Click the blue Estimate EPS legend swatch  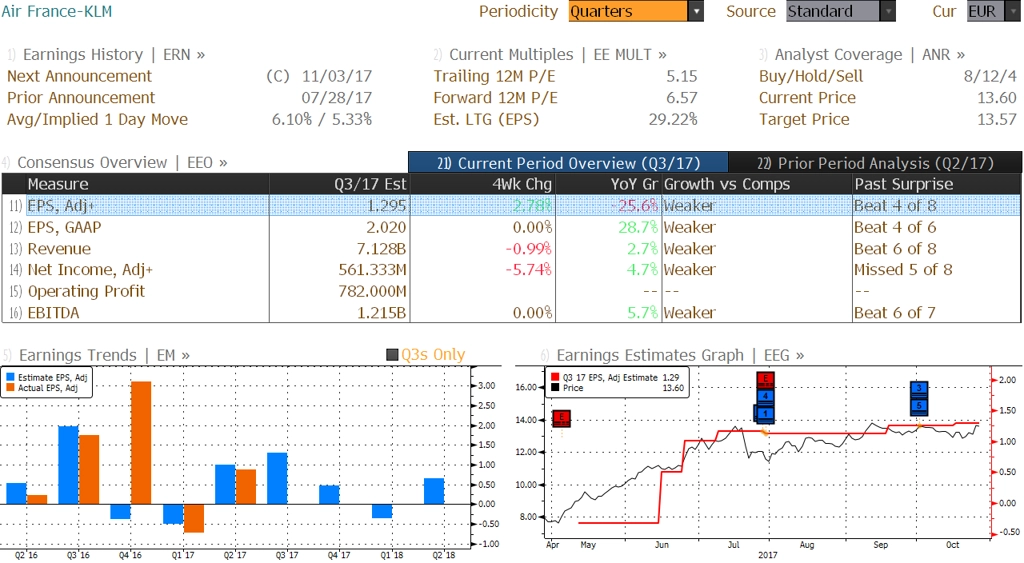click(x=10, y=378)
